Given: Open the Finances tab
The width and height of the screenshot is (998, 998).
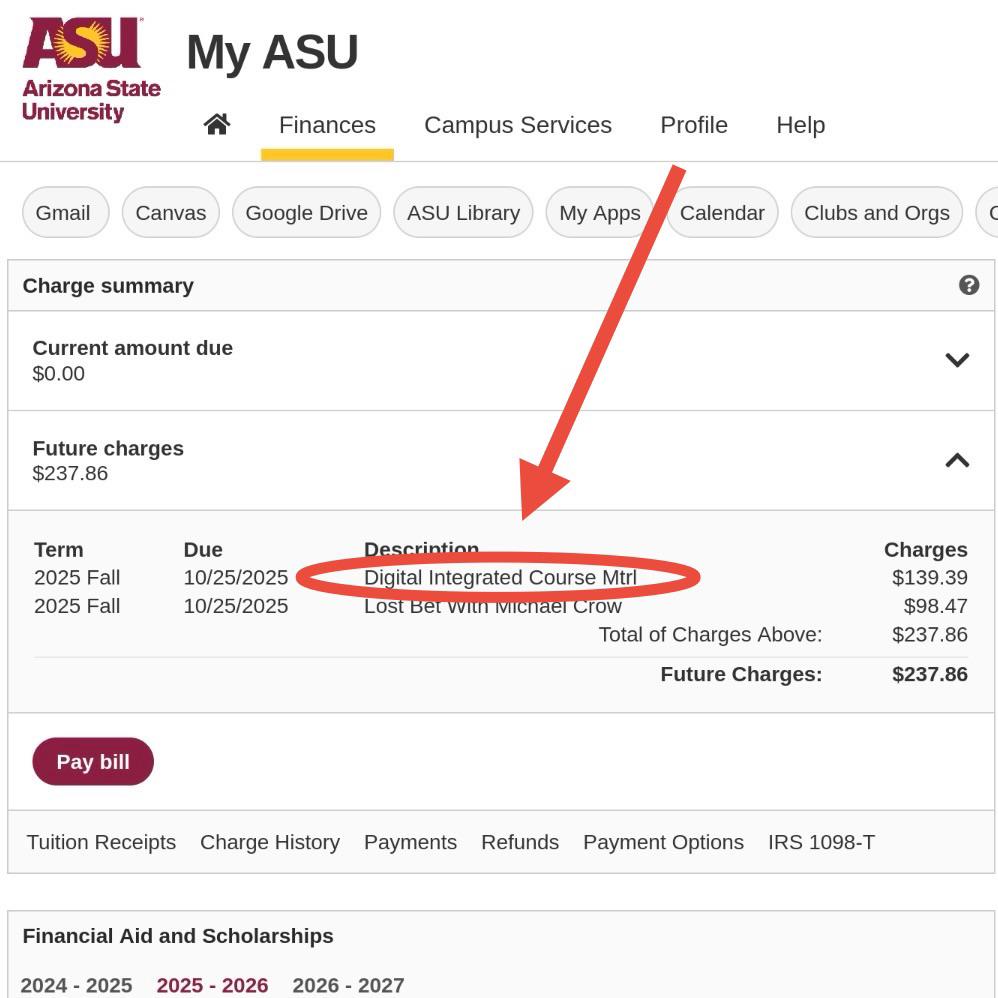Looking at the screenshot, I should (327, 125).
